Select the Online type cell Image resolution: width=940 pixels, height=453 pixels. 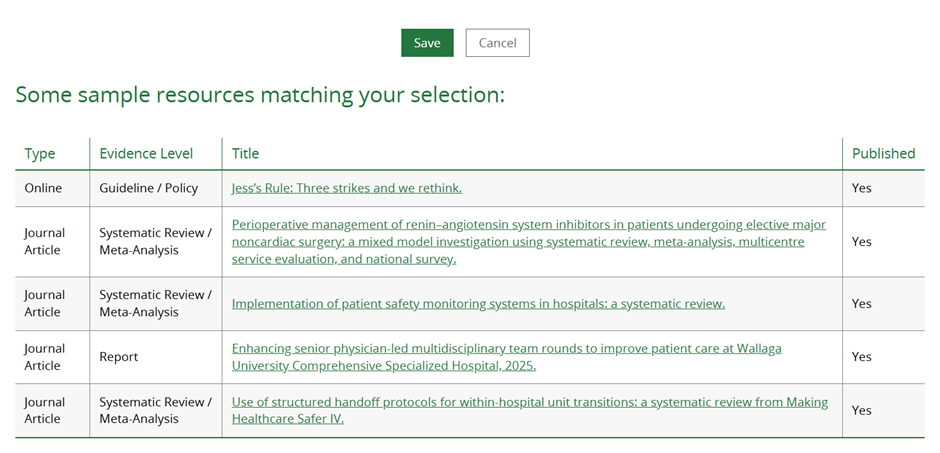[x=43, y=188]
